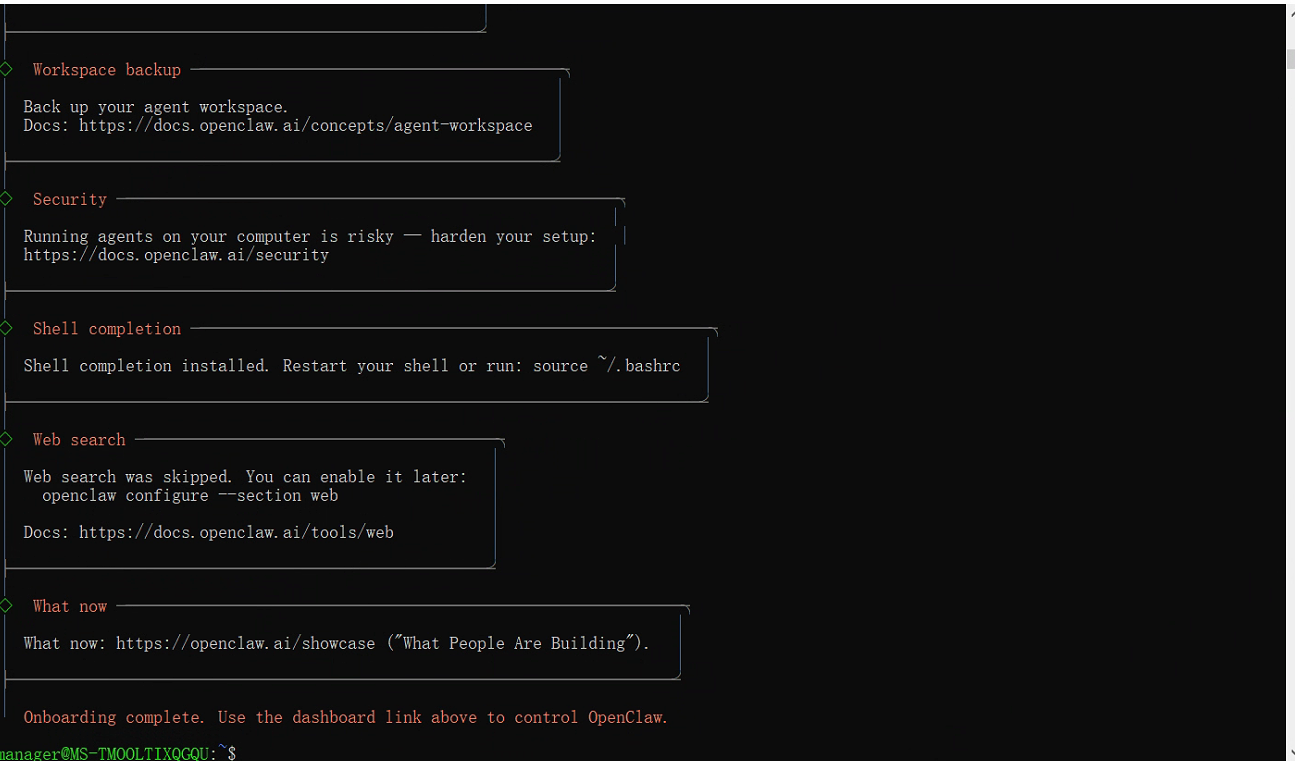Open the openclaw.ai/showcase URL

pyautogui.click(x=246, y=643)
